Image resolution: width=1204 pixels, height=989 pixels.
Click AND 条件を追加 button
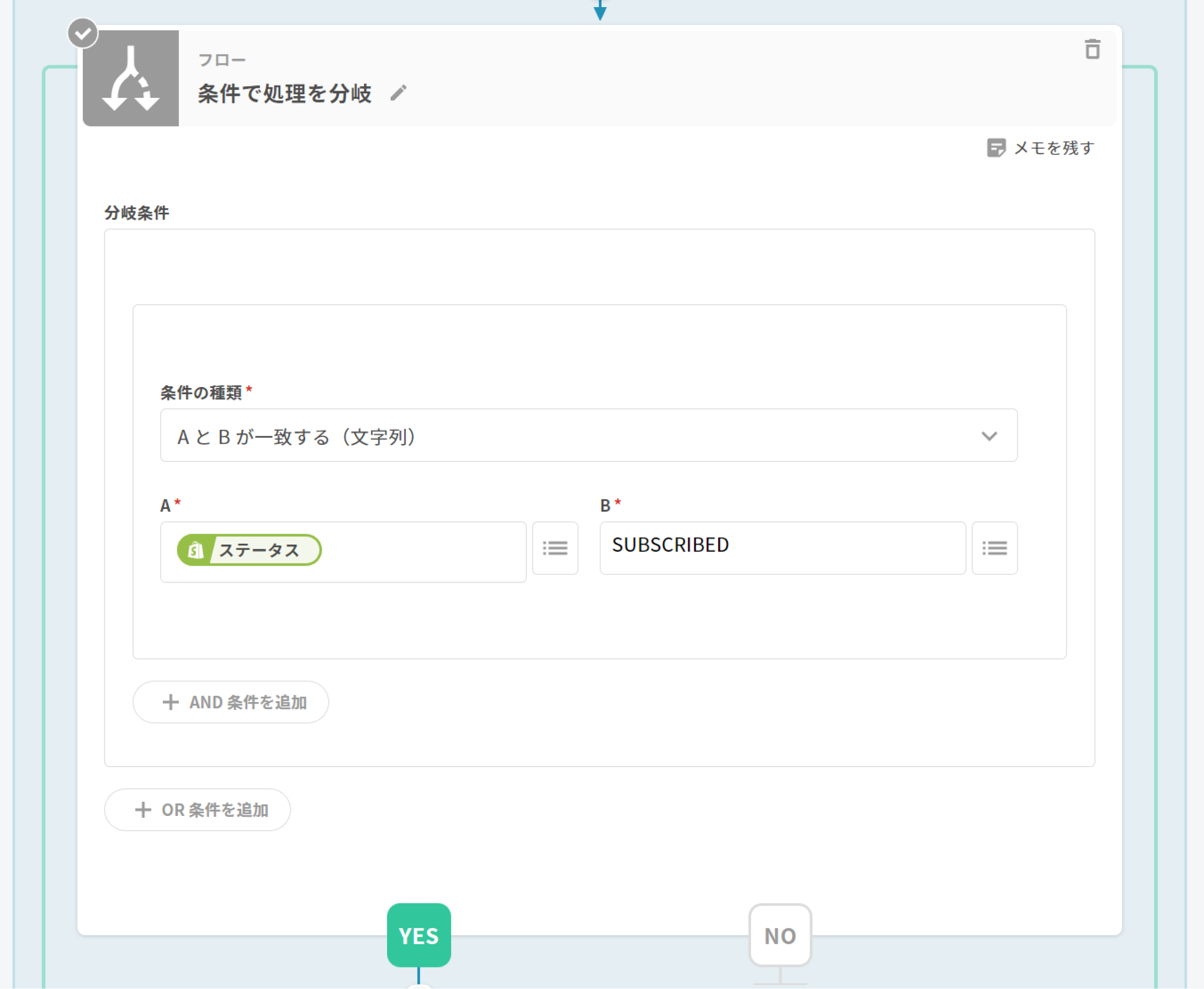tap(231, 702)
